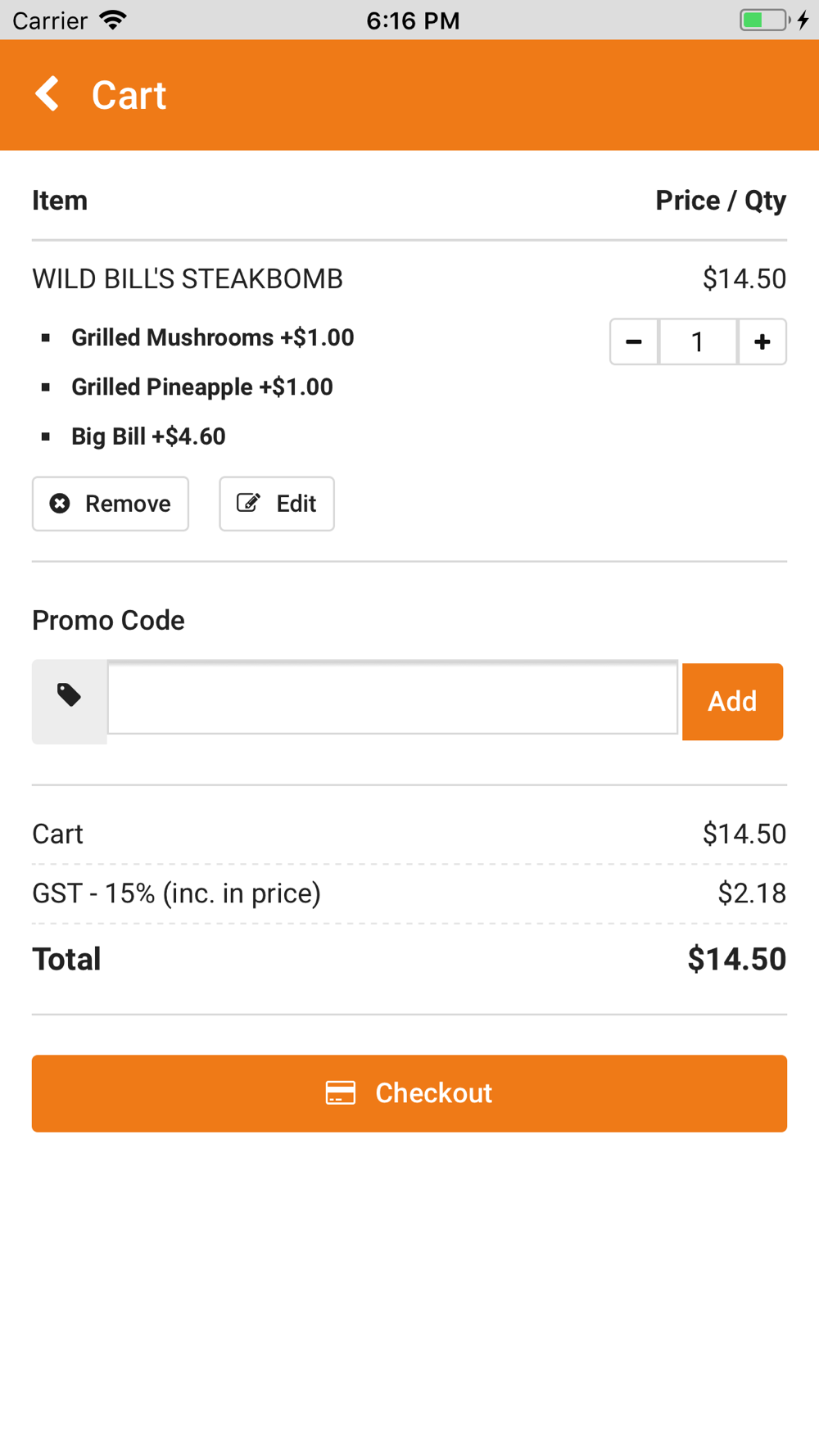Add the promo code
The height and width of the screenshot is (1456, 819).
point(732,702)
